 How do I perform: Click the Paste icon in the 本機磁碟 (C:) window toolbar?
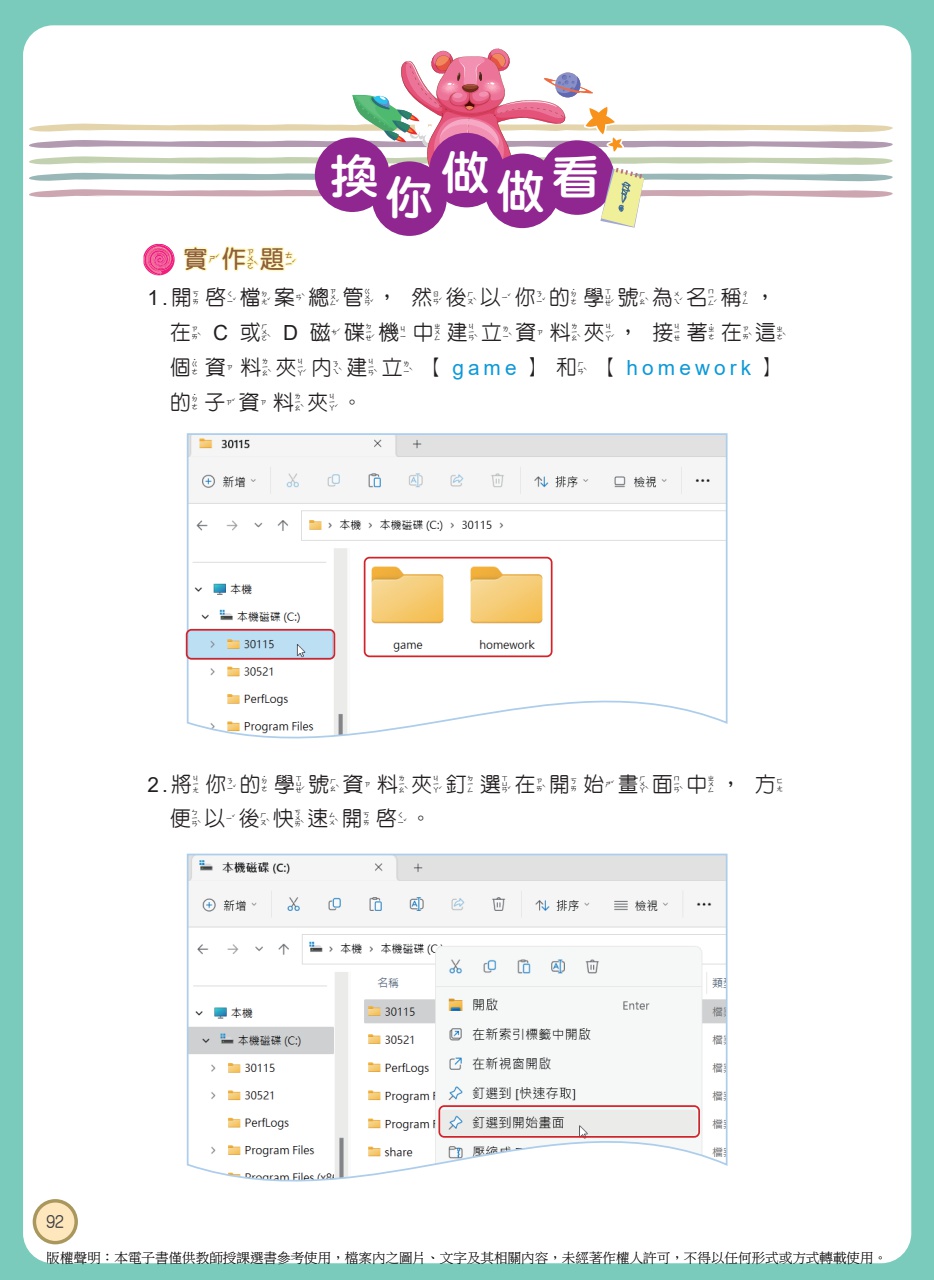tap(375, 905)
